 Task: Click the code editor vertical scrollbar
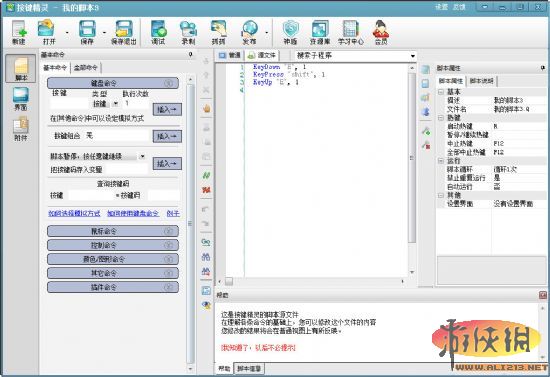tap(412, 170)
